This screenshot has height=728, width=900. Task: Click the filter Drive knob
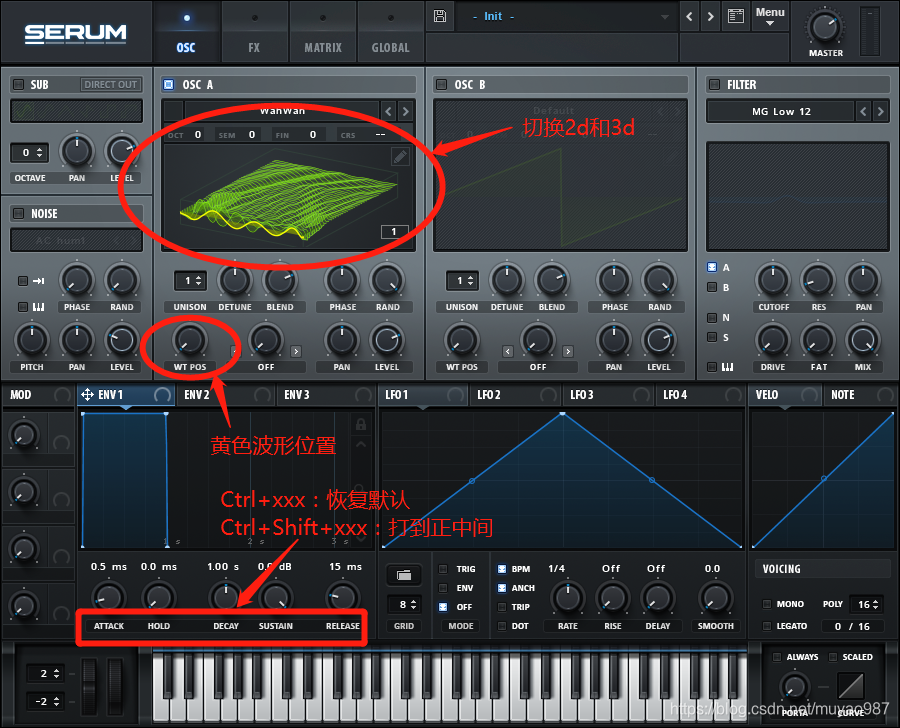tap(773, 340)
